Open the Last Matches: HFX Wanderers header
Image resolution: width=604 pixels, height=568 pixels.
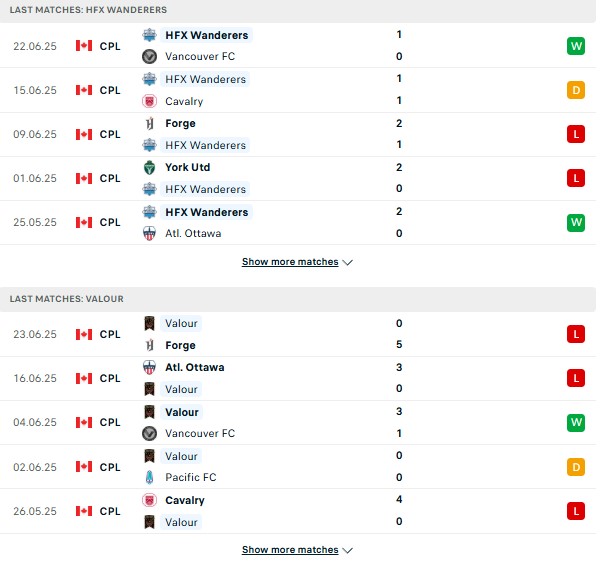(x=88, y=10)
